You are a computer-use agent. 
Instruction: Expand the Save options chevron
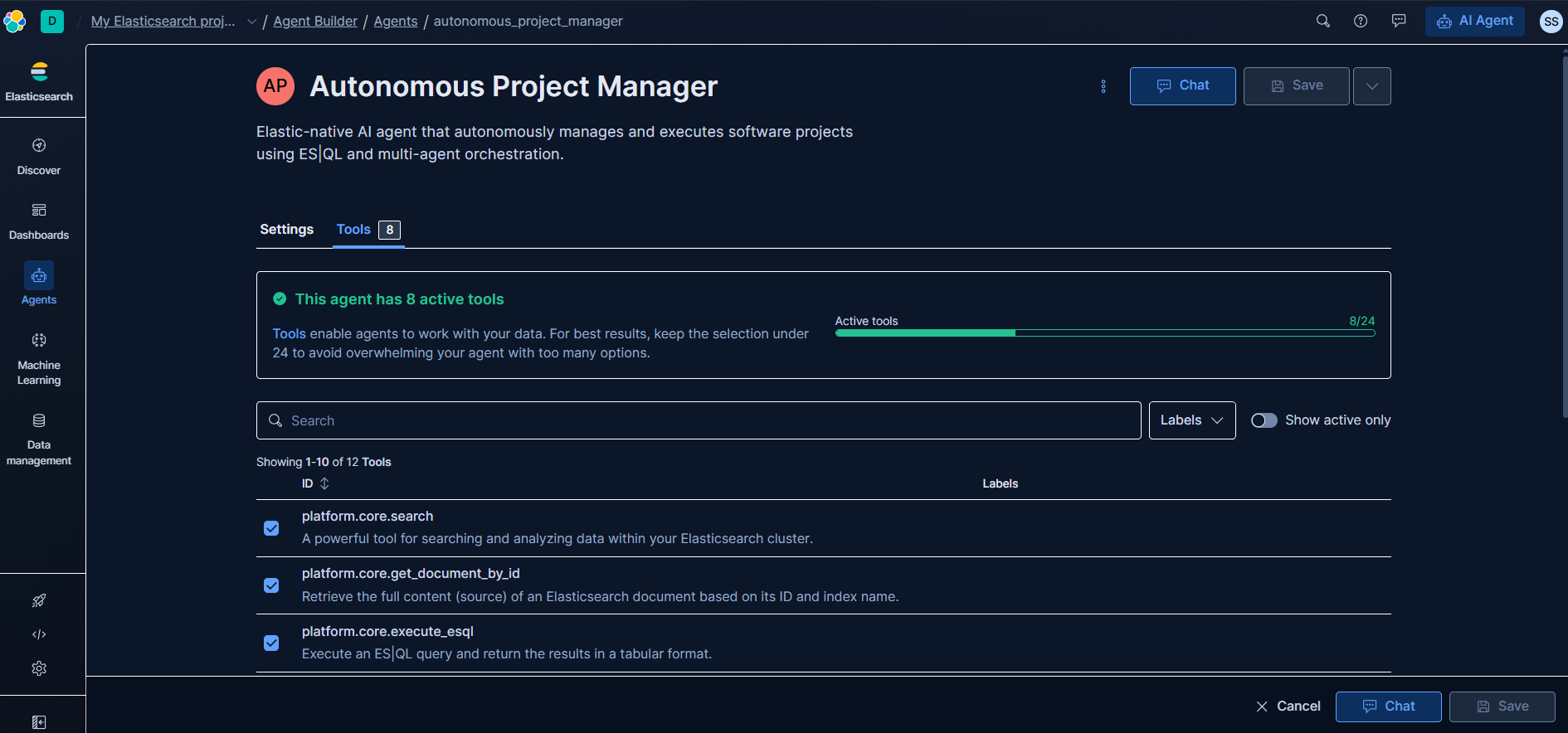click(x=1372, y=86)
